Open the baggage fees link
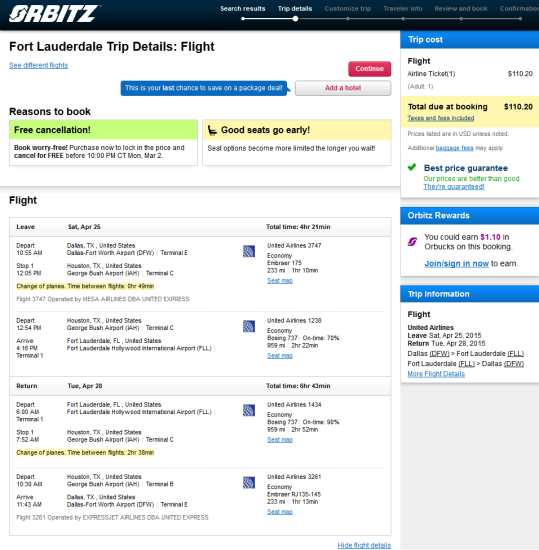539x550 pixels. click(454, 148)
